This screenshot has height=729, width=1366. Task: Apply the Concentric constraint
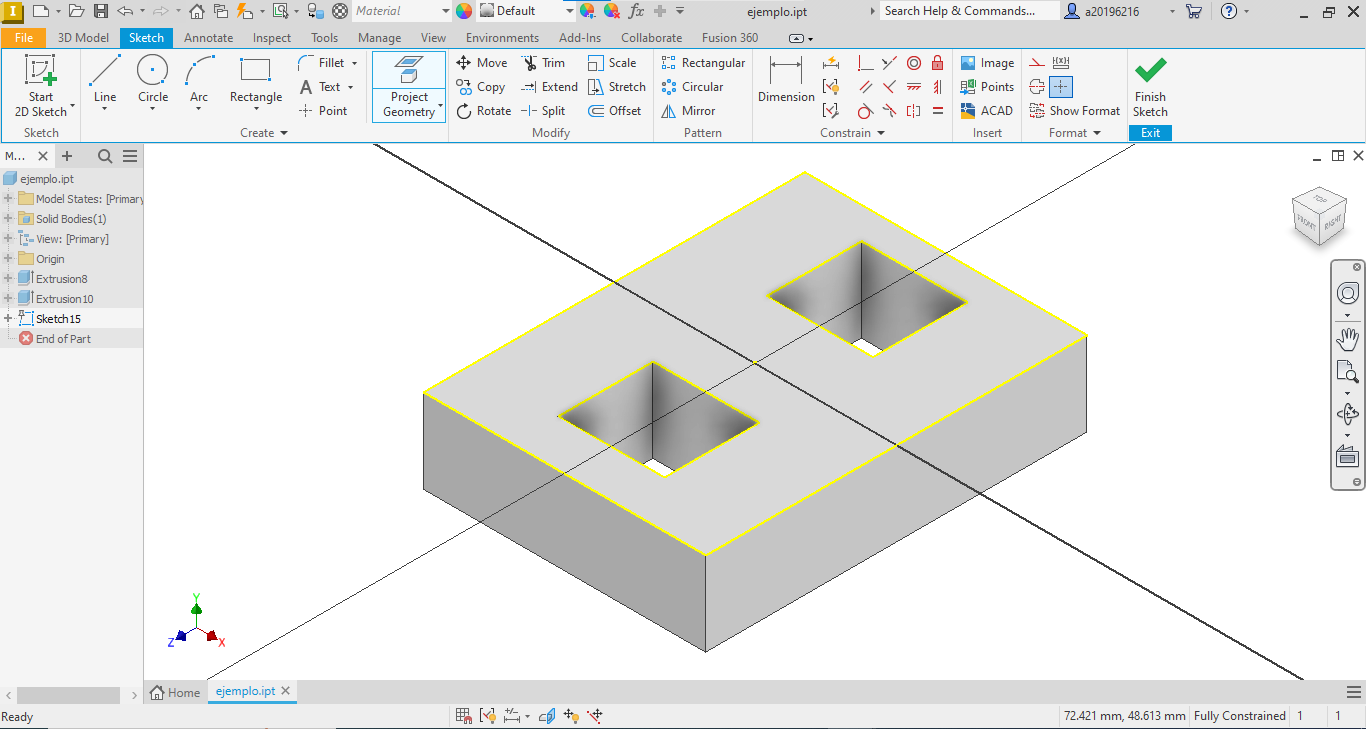(x=913, y=63)
